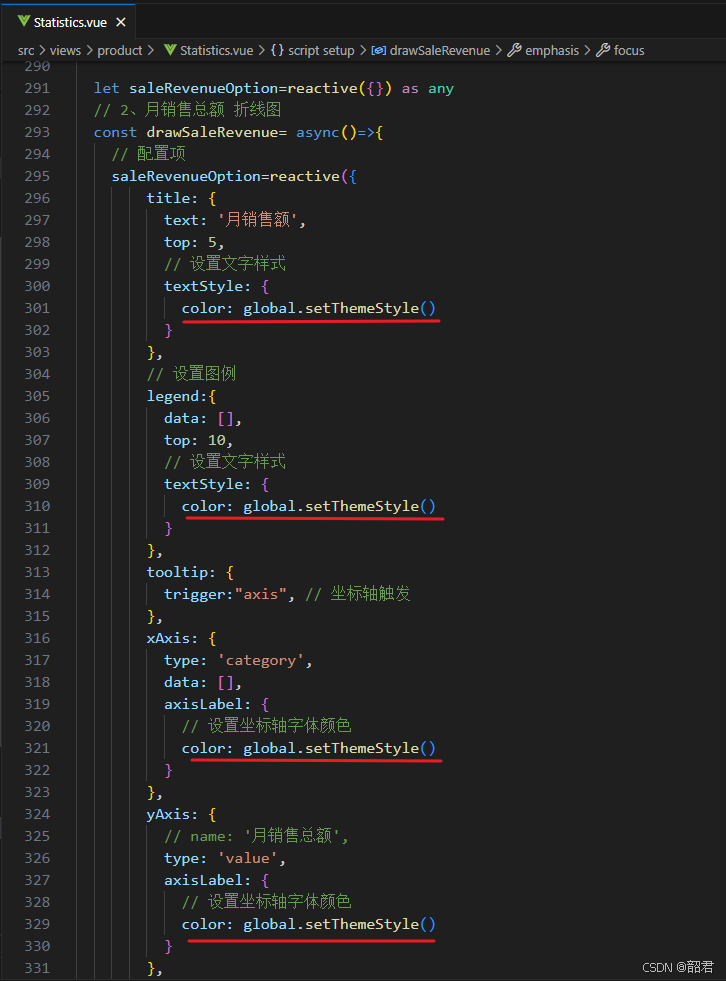Close the Statistics.vue tab
The width and height of the screenshot is (726, 981).
coord(121,23)
